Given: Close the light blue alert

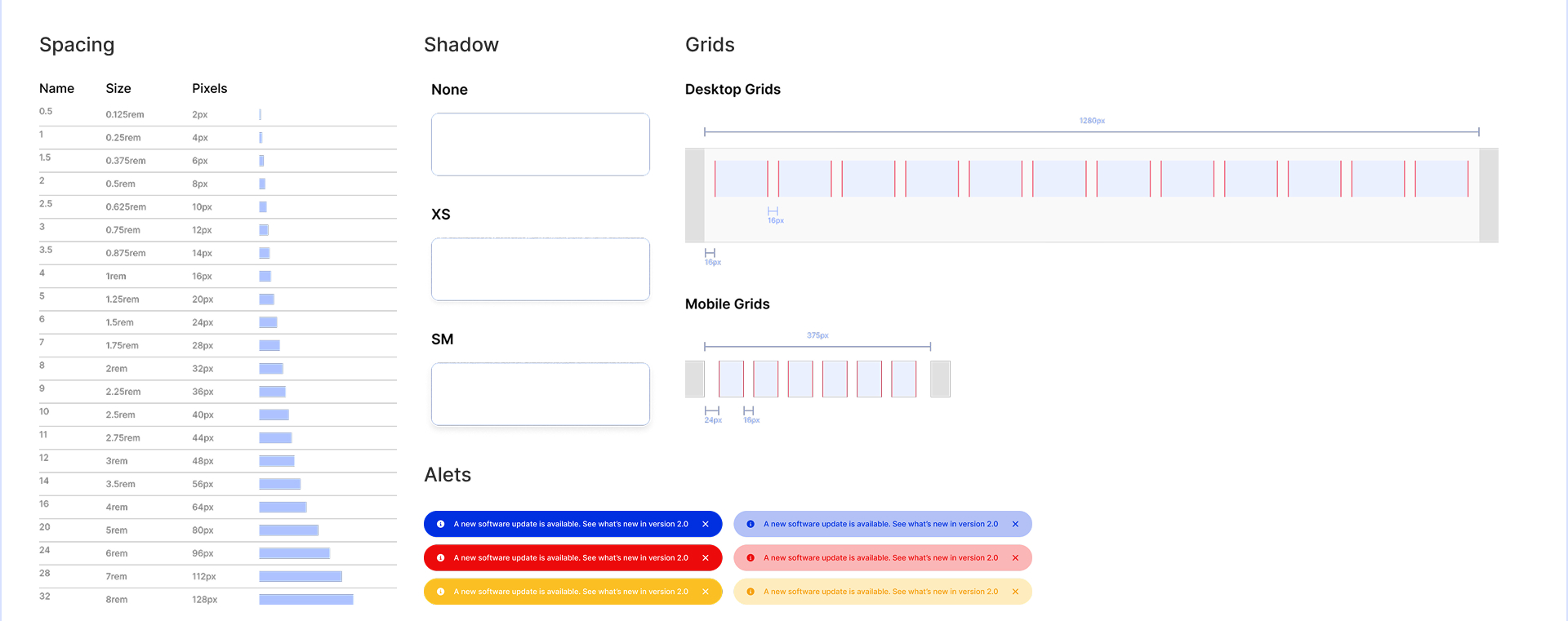Looking at the screenshot, I should coord(1015,524).
